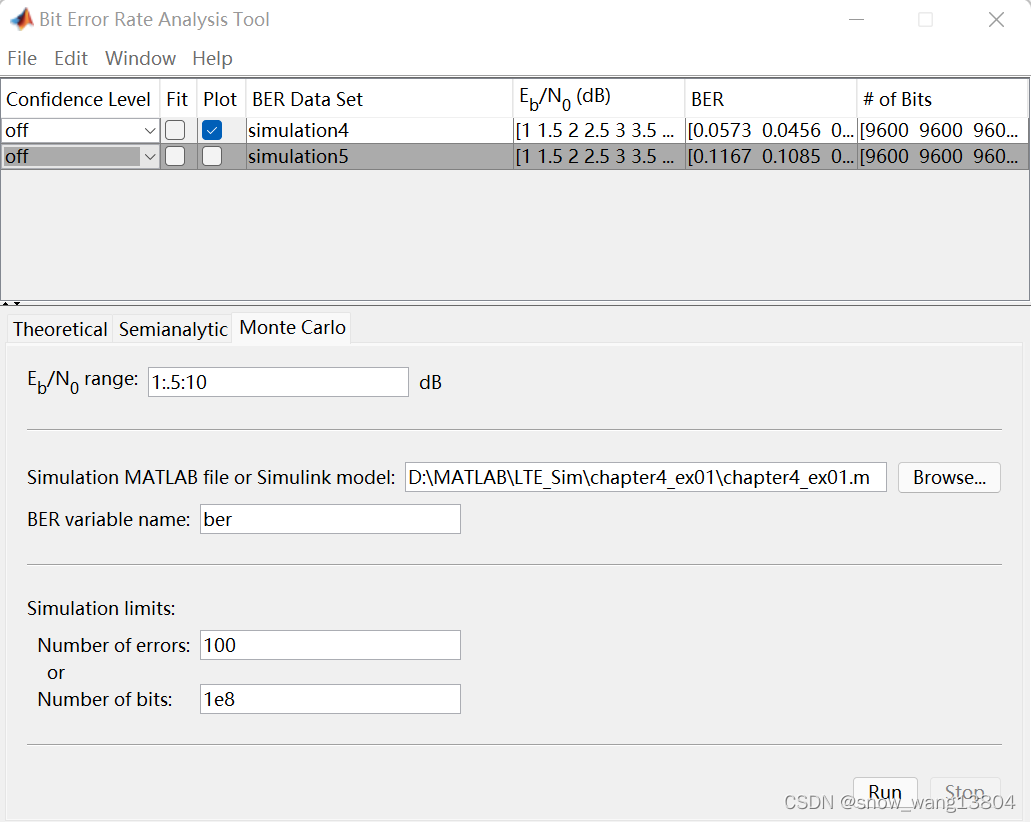
Task: Click the Run button
Action: click(885, 791)
